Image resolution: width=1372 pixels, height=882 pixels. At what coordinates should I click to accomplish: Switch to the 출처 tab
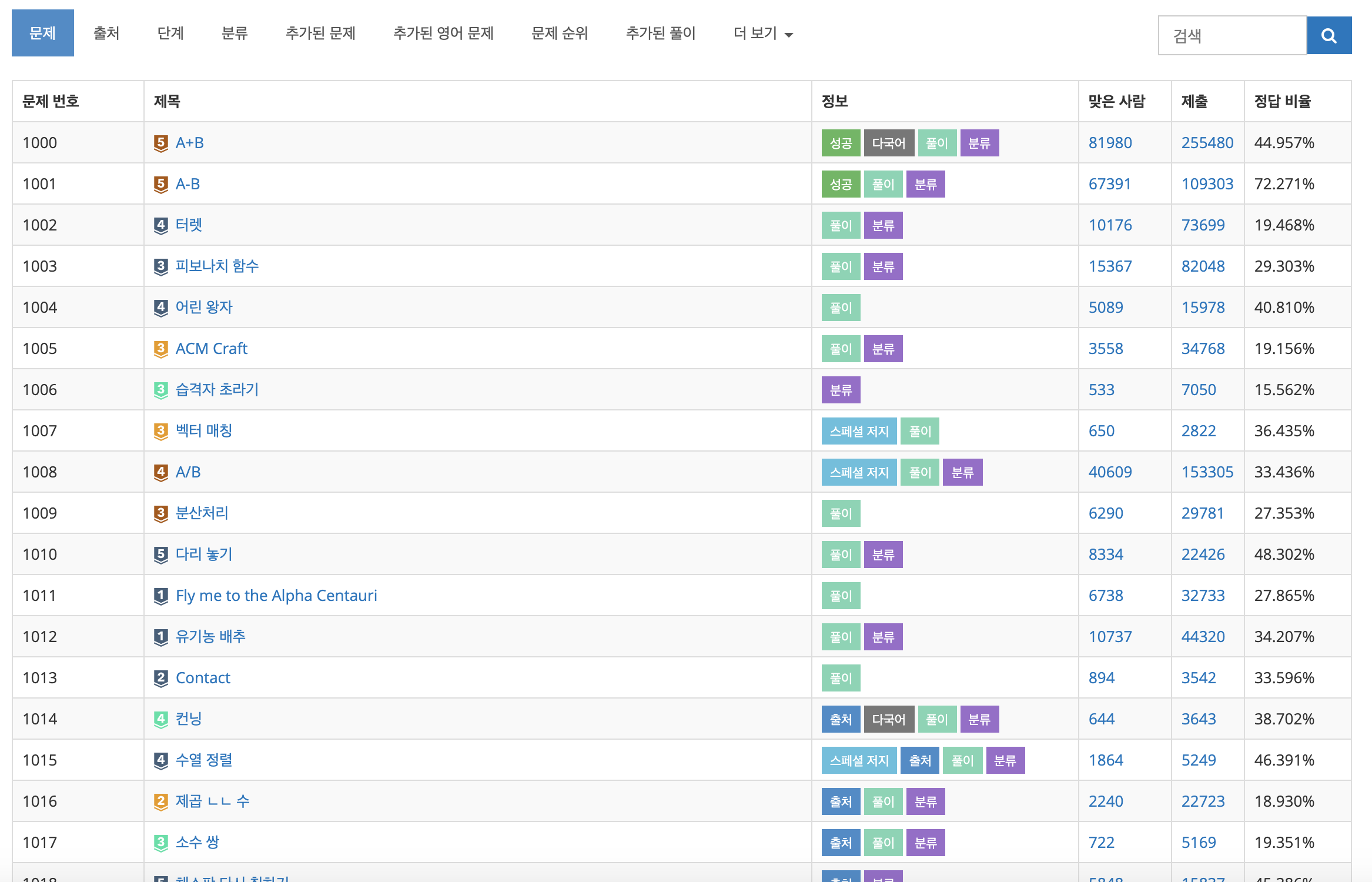106,34
